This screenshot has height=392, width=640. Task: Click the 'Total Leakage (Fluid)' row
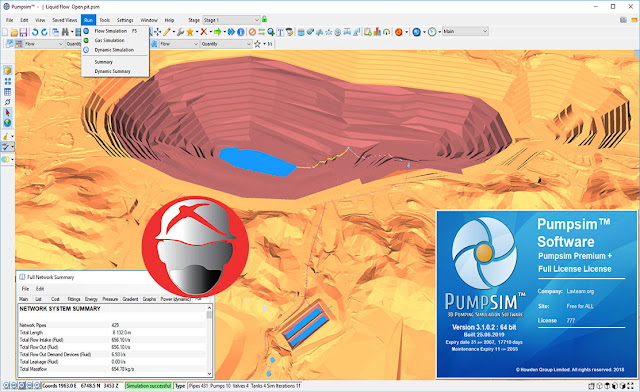tap(113, 362)
